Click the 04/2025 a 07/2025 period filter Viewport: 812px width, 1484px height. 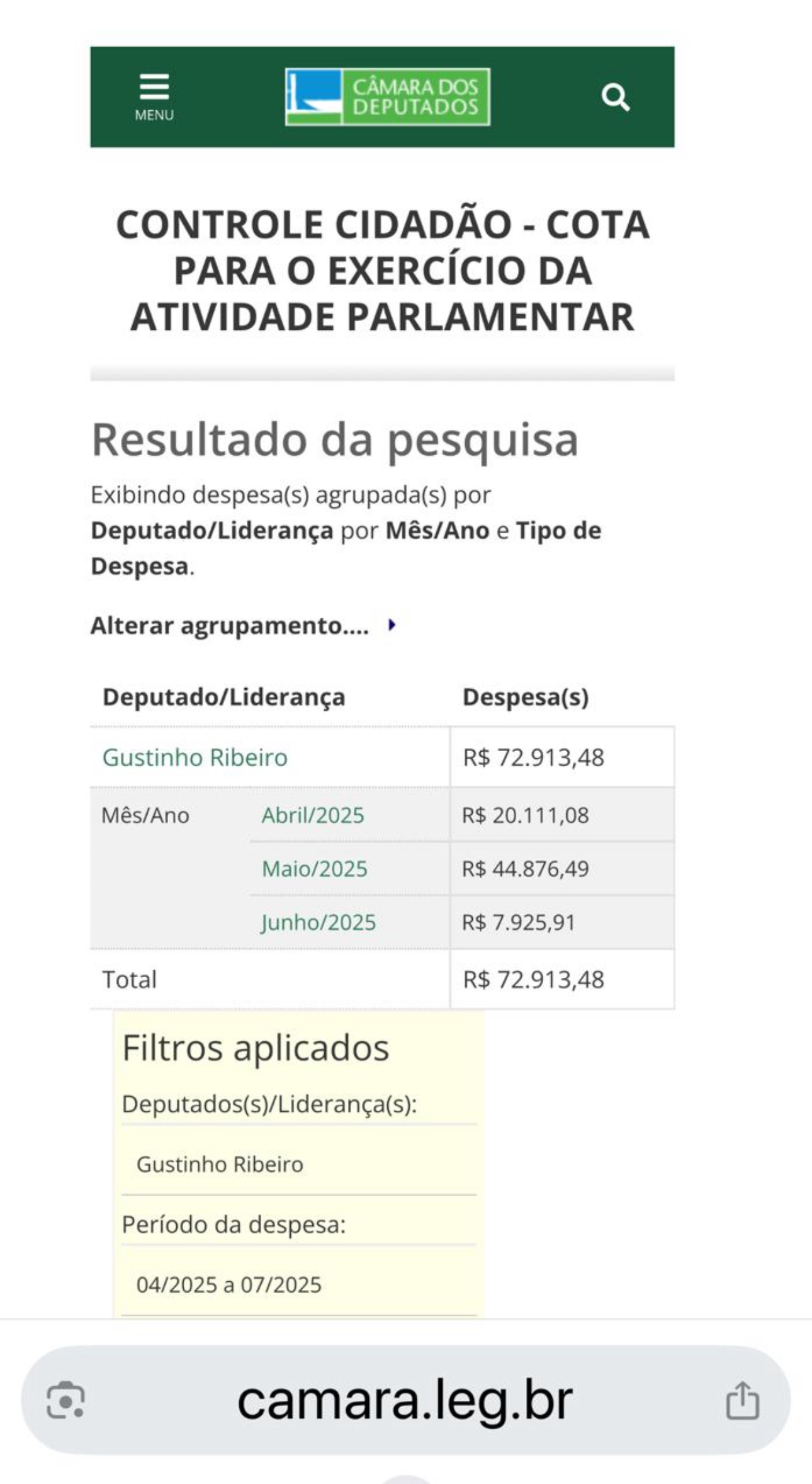pos(228,1284)
